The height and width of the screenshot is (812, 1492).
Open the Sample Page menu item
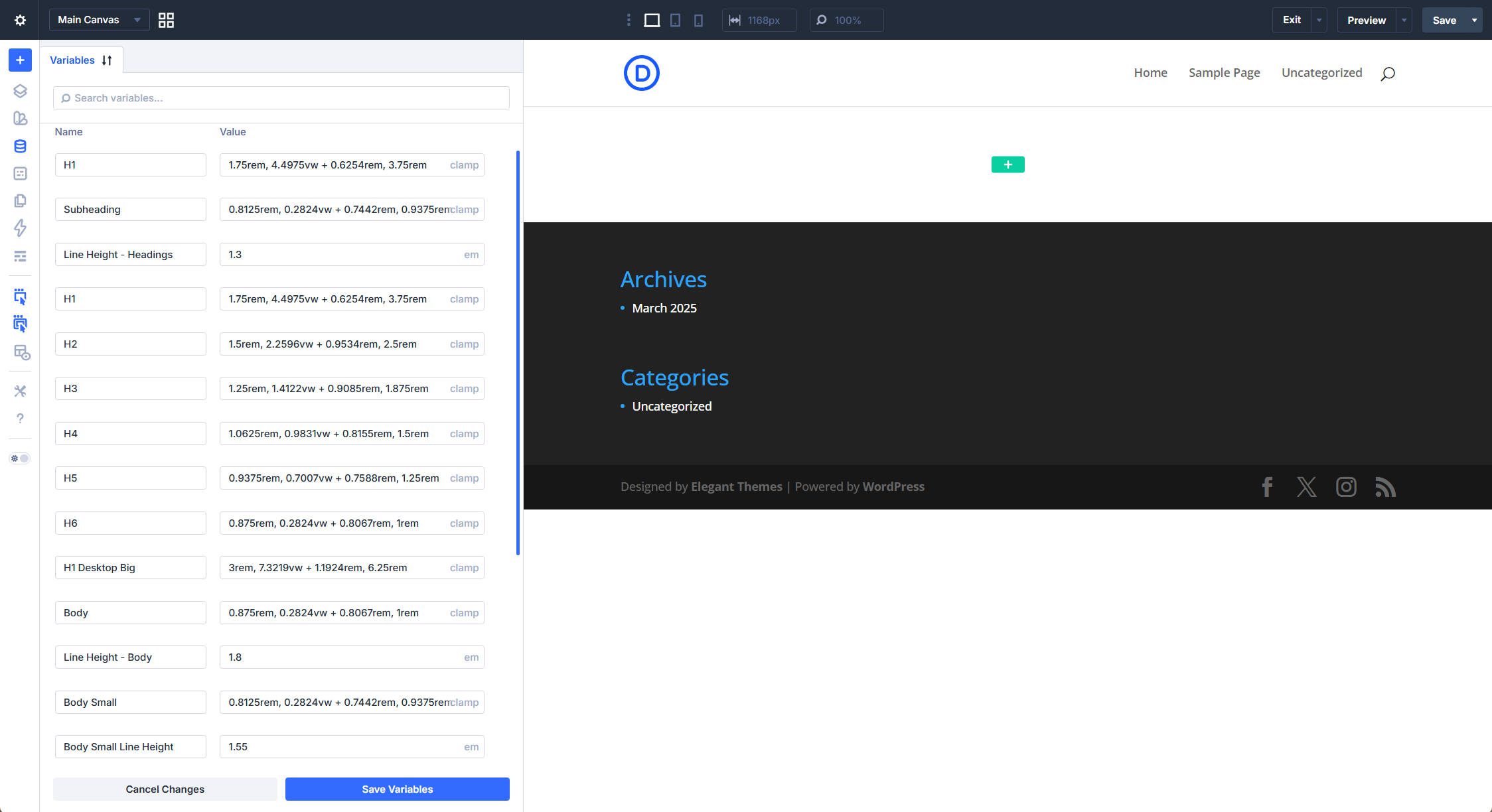click(1224, 73)
